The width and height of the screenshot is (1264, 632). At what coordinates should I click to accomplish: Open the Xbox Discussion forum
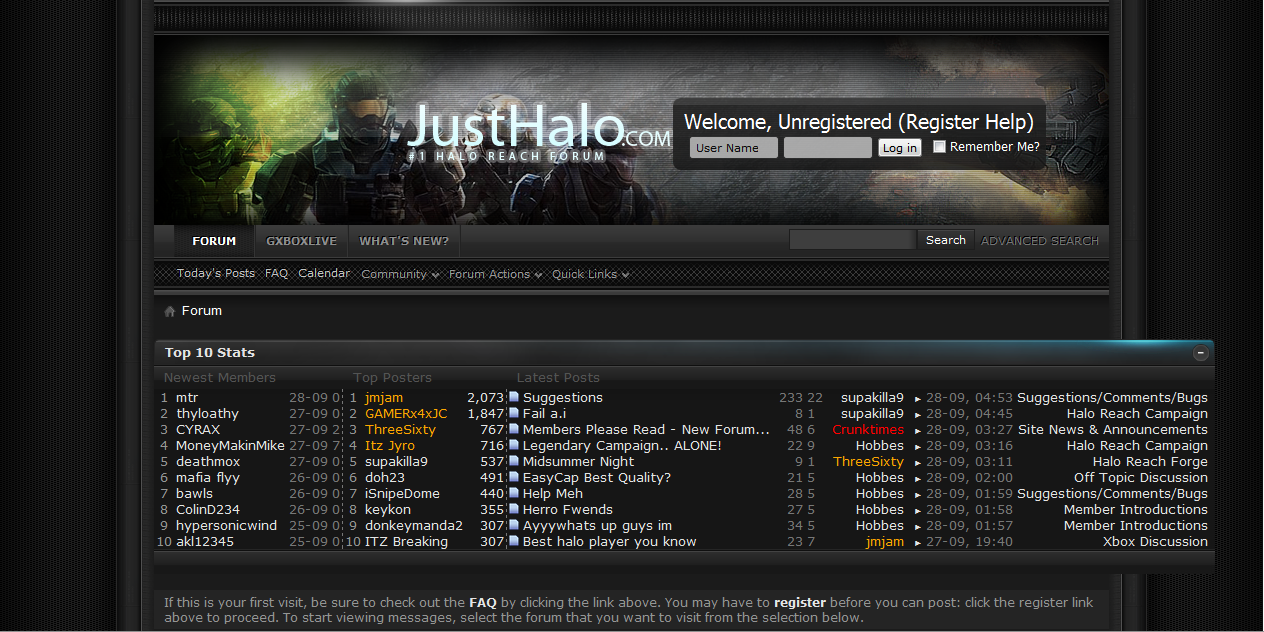click(x=1155, y=542)
